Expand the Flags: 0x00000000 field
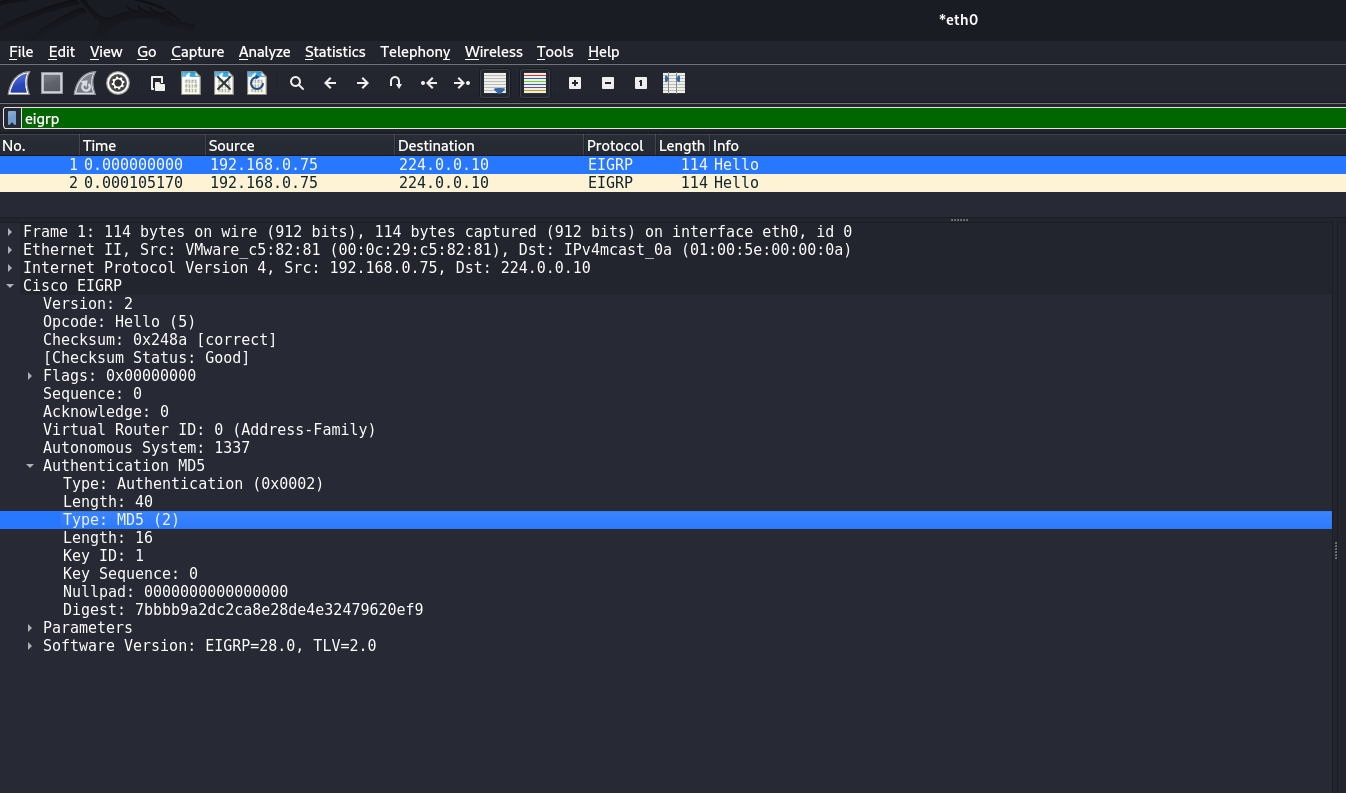 [x=29, y=375]
